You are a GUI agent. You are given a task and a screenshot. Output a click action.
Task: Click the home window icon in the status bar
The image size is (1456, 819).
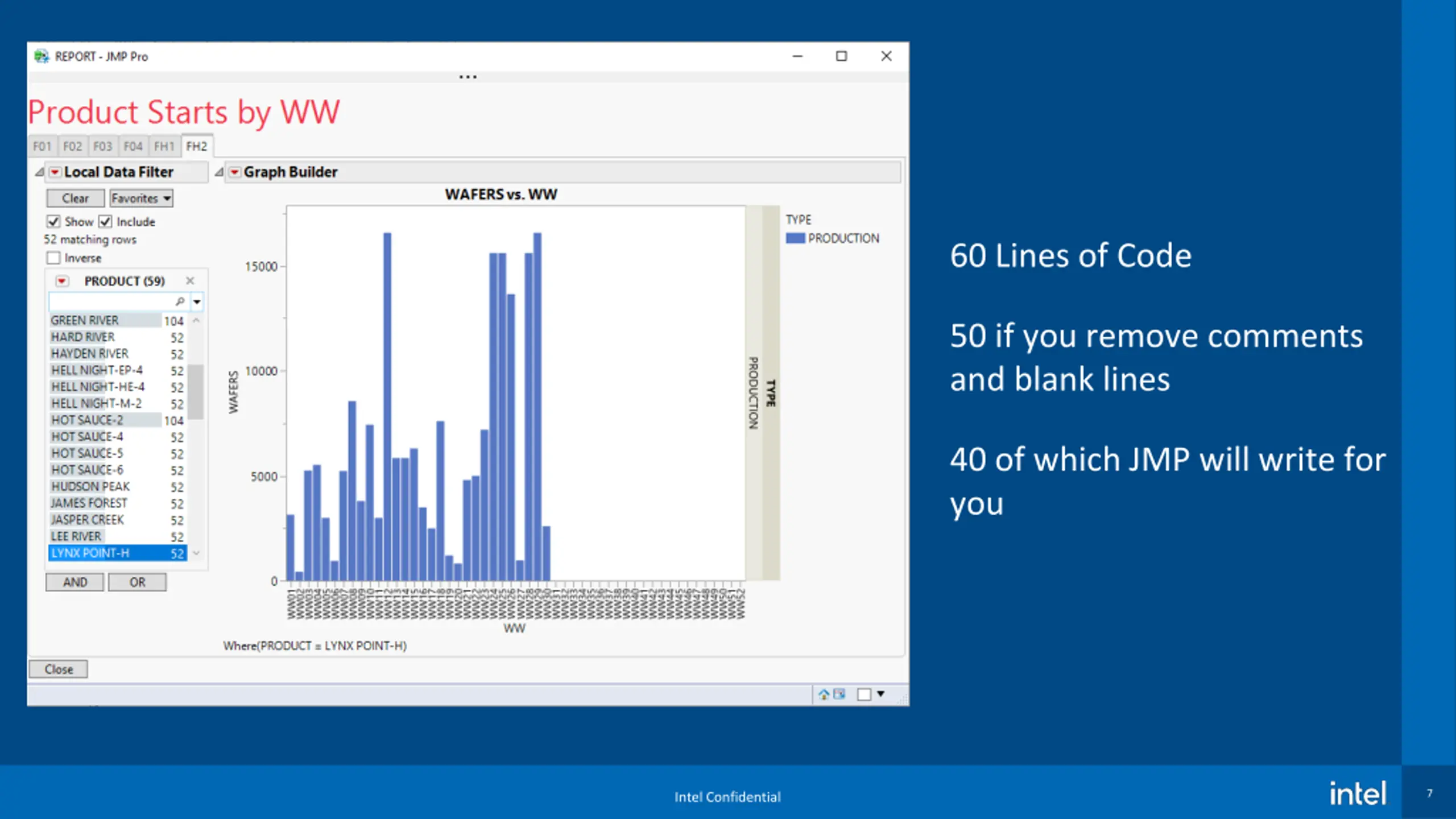[824, 694]
